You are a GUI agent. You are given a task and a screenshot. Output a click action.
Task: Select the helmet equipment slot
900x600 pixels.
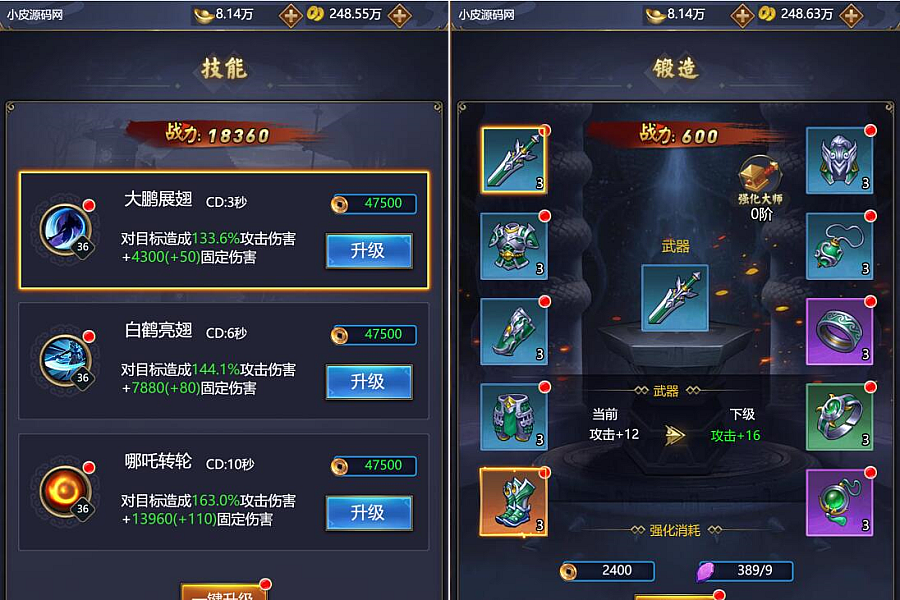pyautogui.click(x=840, y=160)
